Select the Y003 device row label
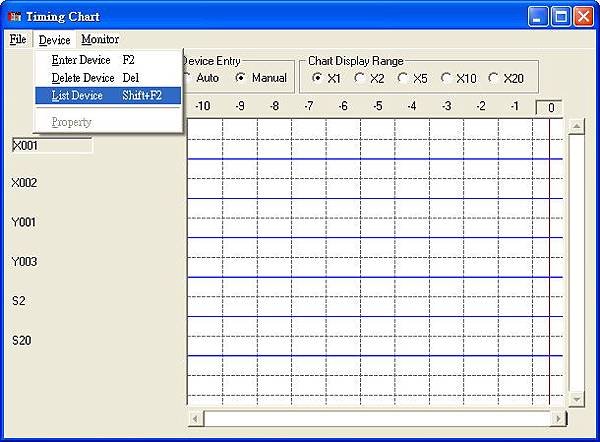This screenshot has width=600, height=442. [x=24, y=262]
